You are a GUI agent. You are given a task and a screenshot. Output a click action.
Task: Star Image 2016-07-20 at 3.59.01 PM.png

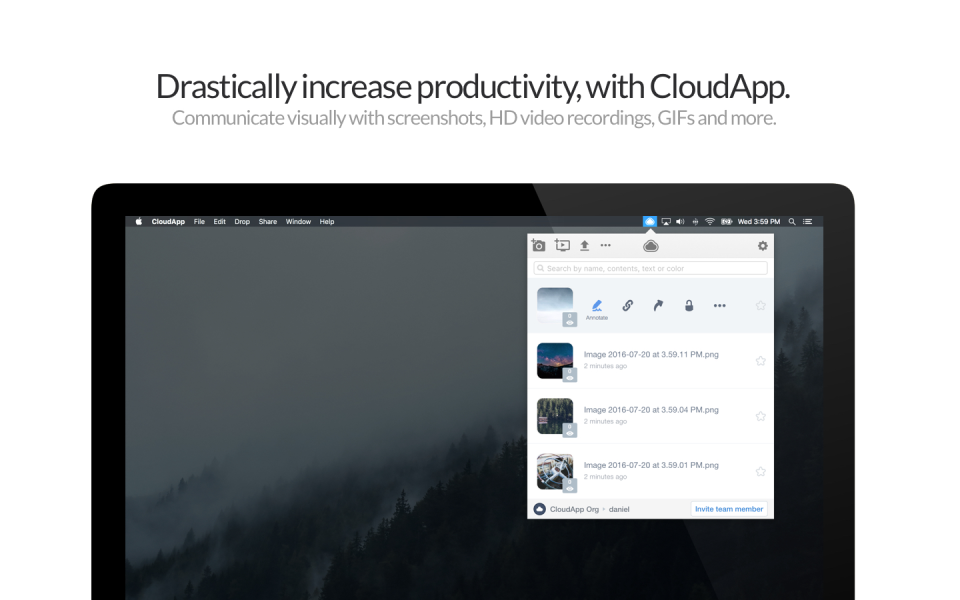pyautogui.click(x=760, y=471)
